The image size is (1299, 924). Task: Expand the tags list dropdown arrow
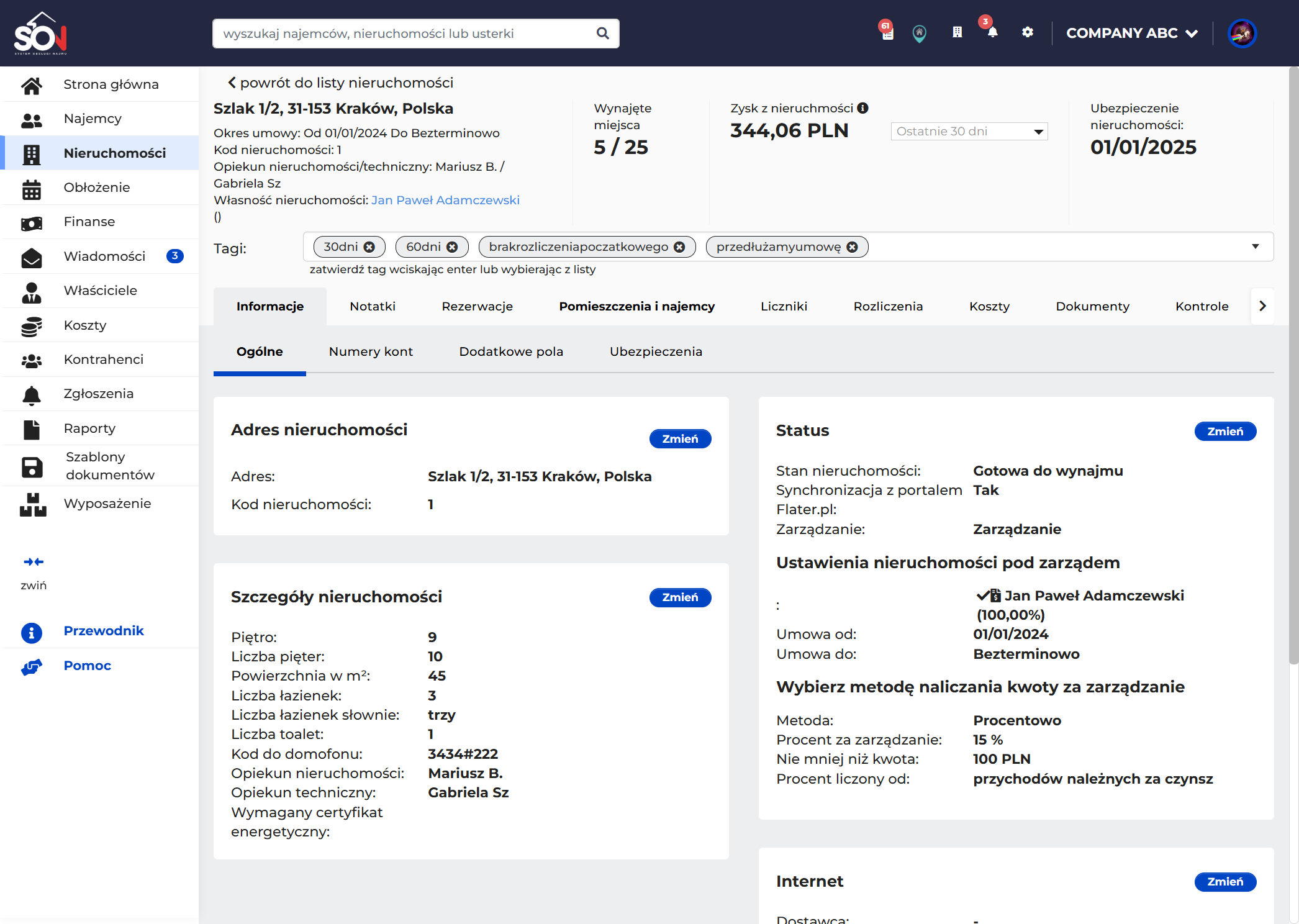pos(1256,247)
